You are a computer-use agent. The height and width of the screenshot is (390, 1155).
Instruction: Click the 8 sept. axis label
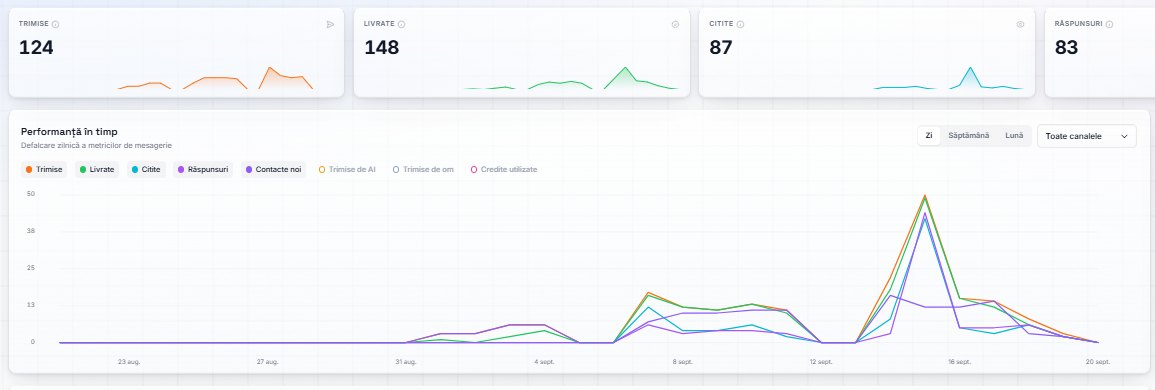[682, 362]
